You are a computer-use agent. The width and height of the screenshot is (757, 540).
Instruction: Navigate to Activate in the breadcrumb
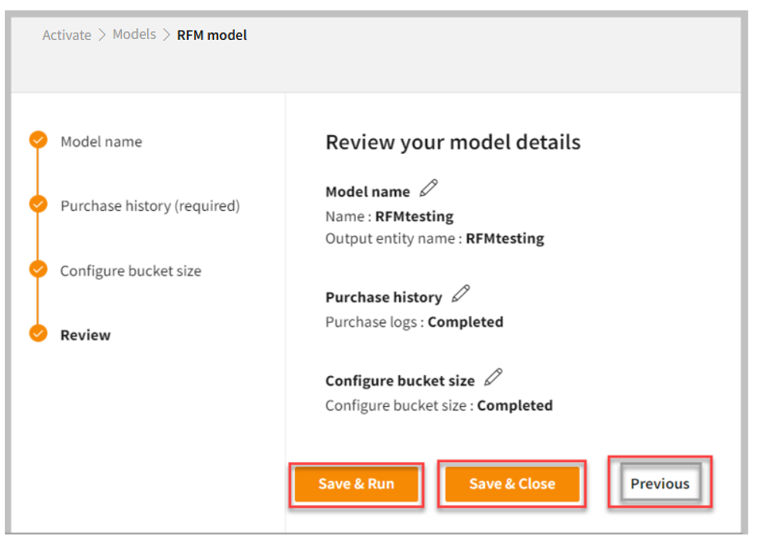click(x=67, y=35)
